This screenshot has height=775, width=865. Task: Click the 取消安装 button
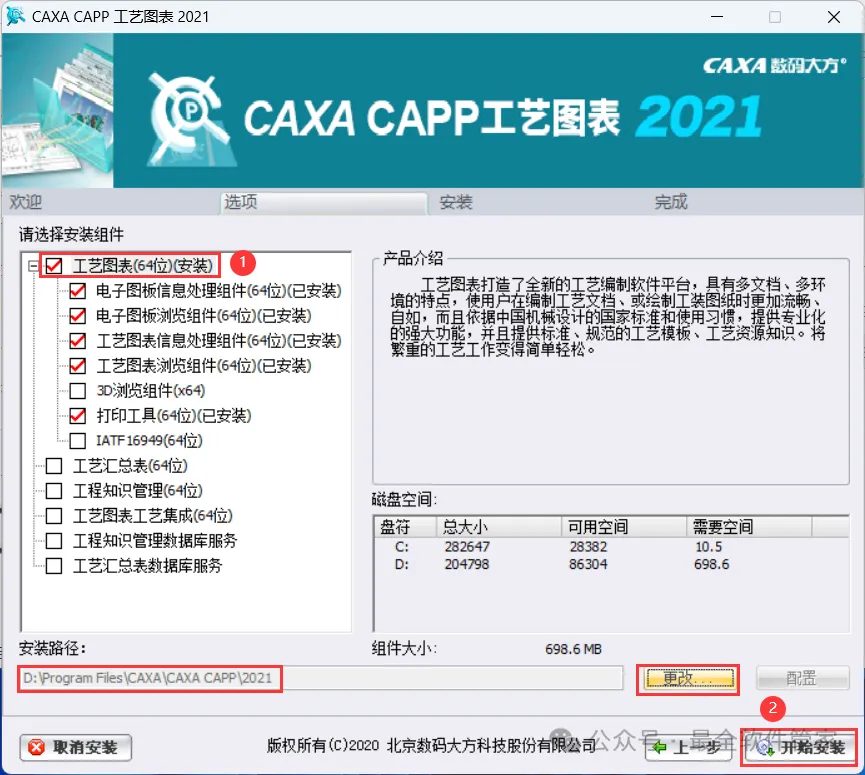pyautogui.click(x=76, y=748)
